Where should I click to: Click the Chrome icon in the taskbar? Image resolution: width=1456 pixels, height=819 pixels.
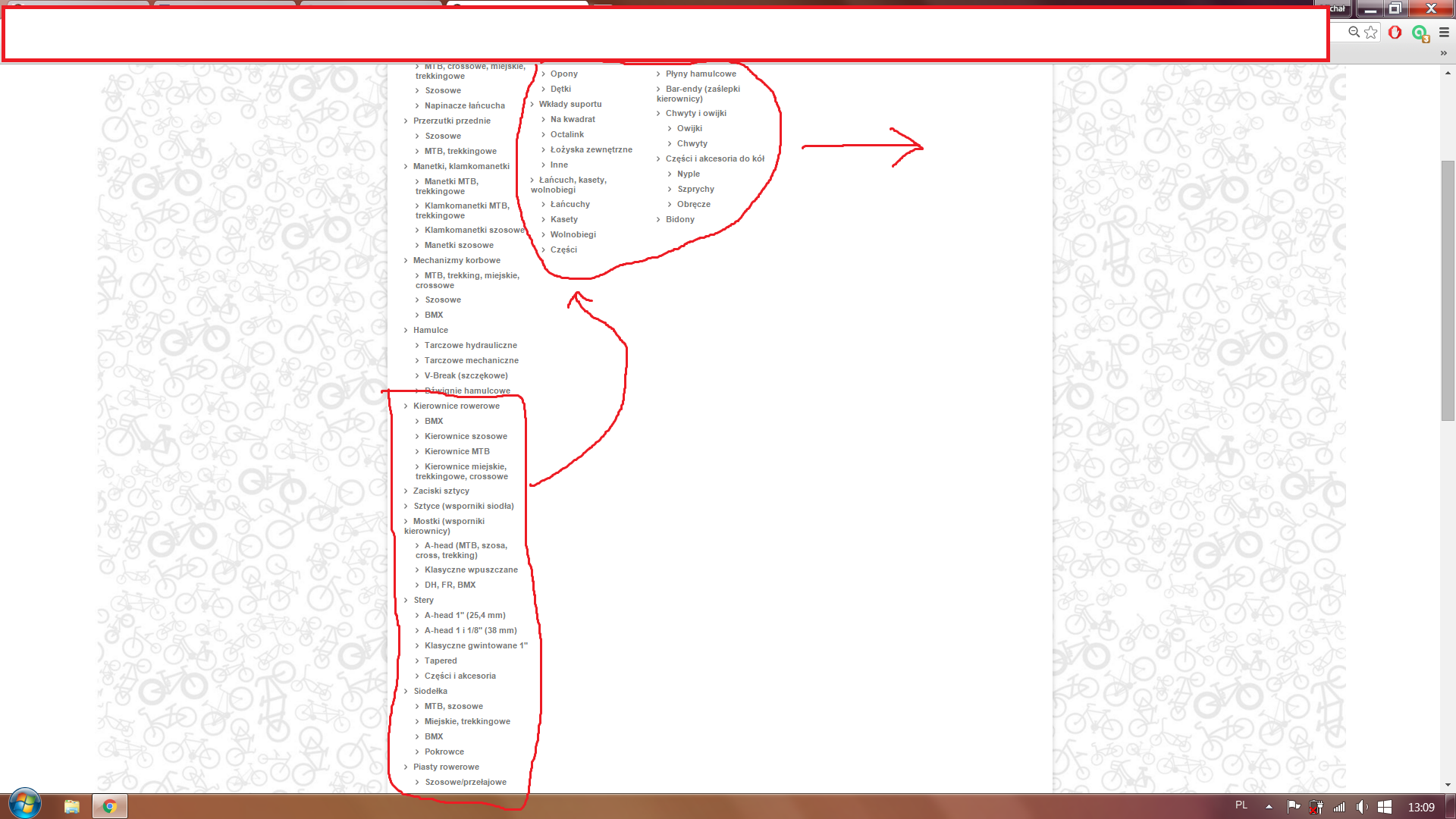(x=110, y=806)
